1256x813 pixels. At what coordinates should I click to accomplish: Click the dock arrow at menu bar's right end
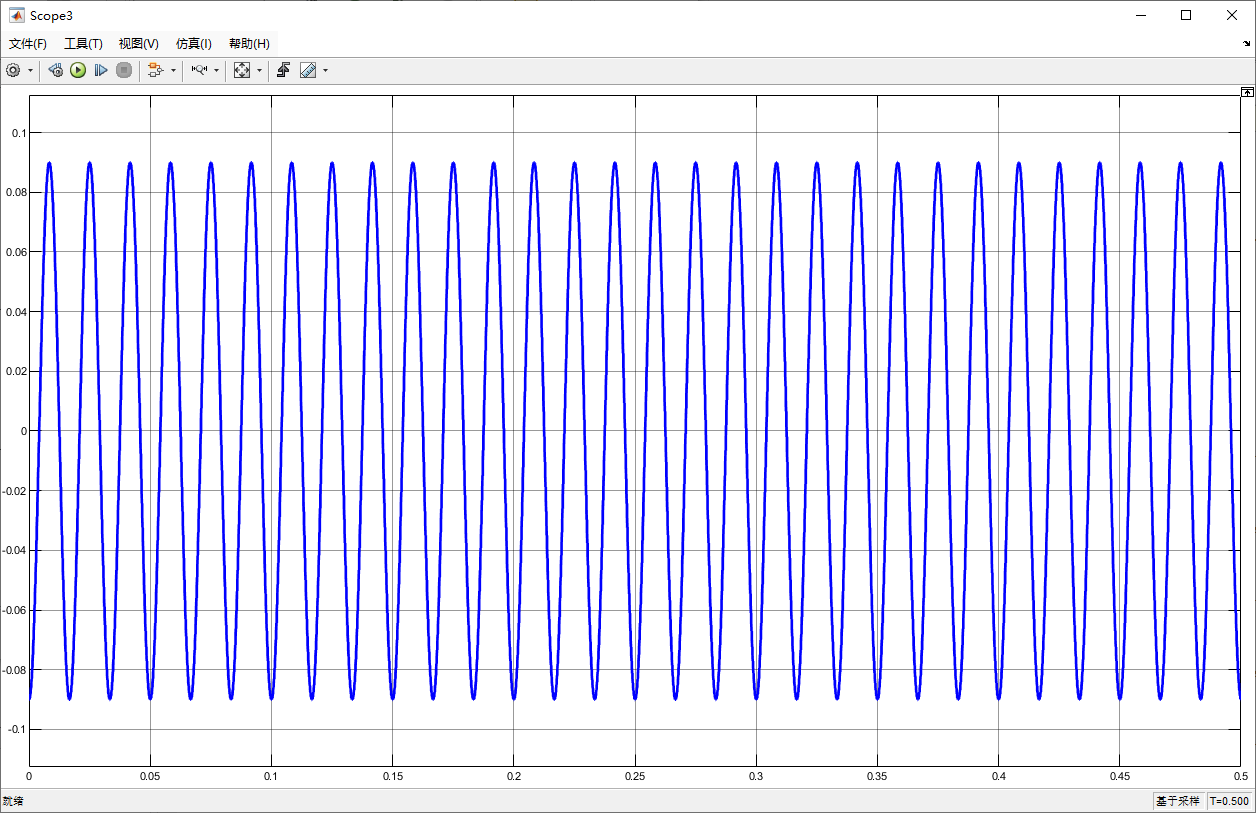1246,44
